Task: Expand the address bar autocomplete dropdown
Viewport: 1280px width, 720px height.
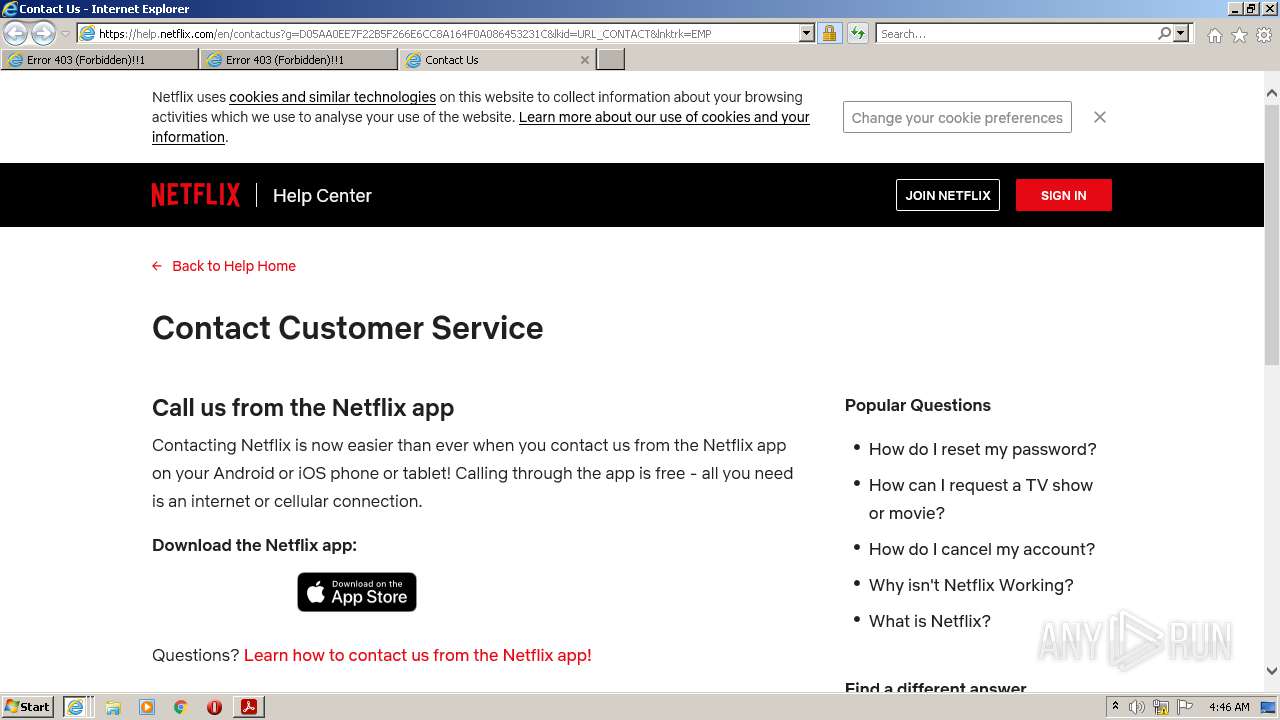Action: pyautogui.click(x=807, y=33)
